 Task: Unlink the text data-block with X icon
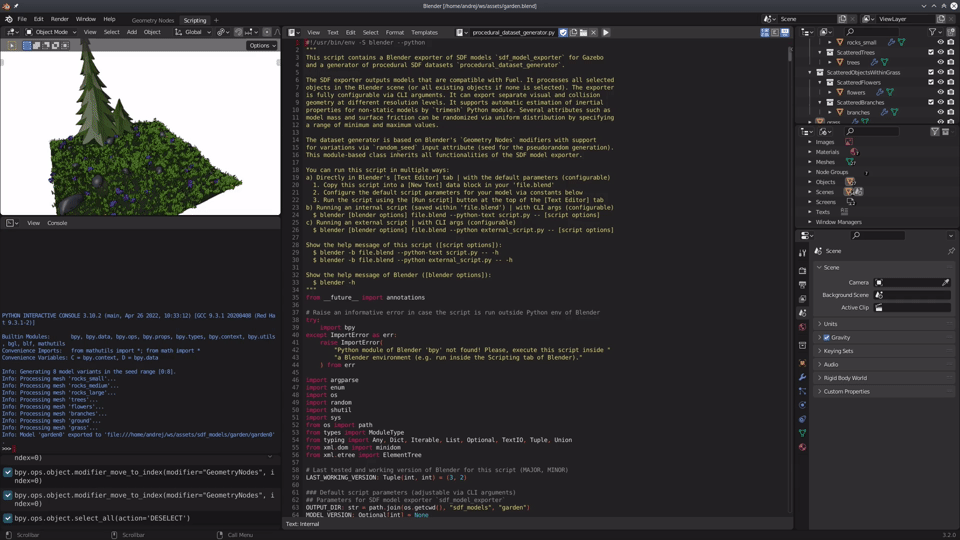[593, 32]
